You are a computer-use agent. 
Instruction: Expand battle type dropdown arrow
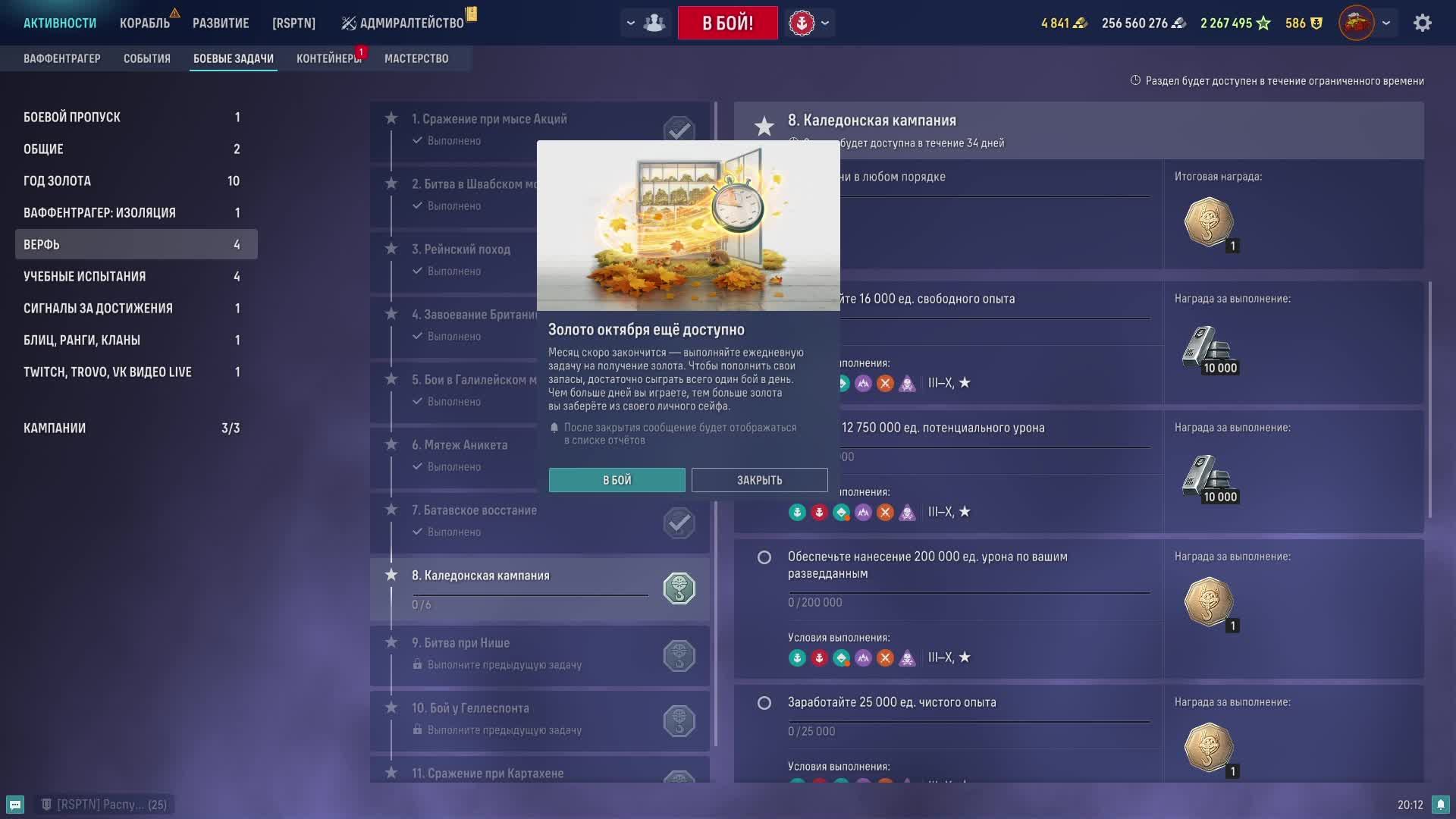pyautogui.click(x=825, y=23)
